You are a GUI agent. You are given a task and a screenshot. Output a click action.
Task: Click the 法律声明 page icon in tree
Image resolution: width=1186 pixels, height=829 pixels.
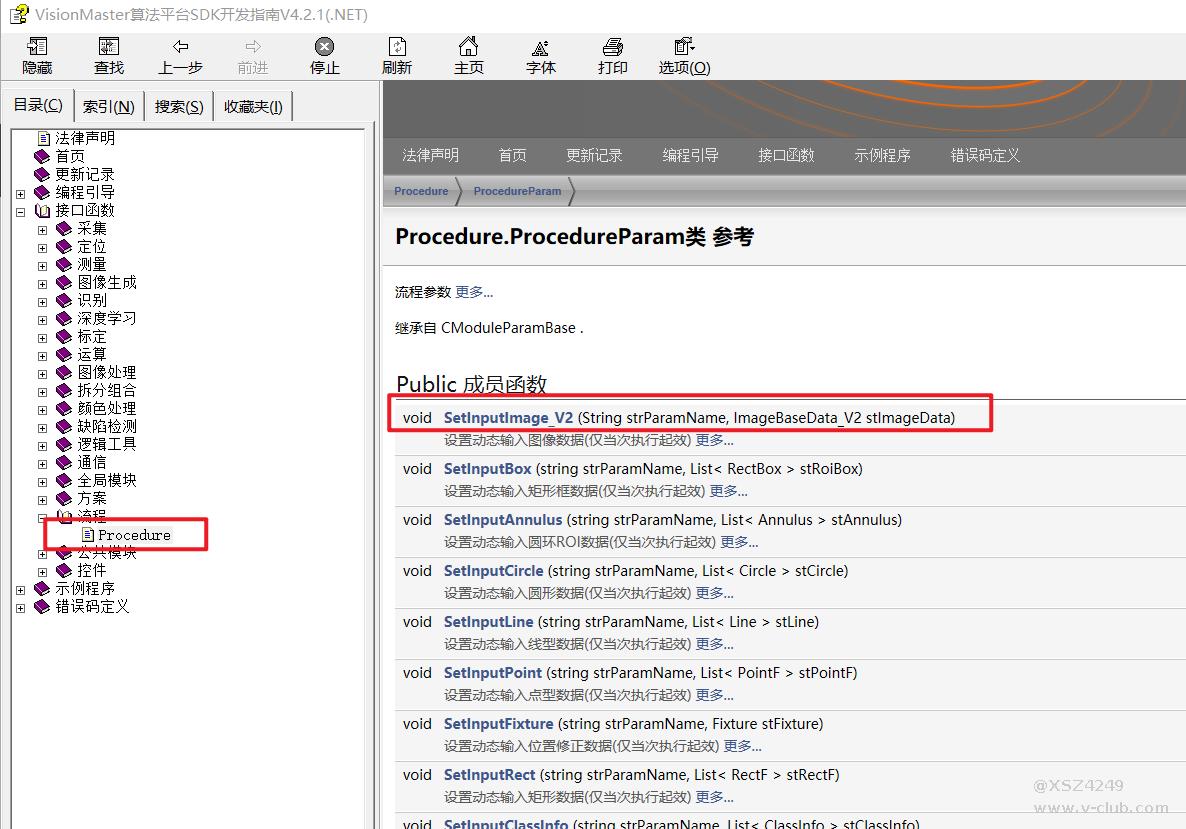point(44,138)
